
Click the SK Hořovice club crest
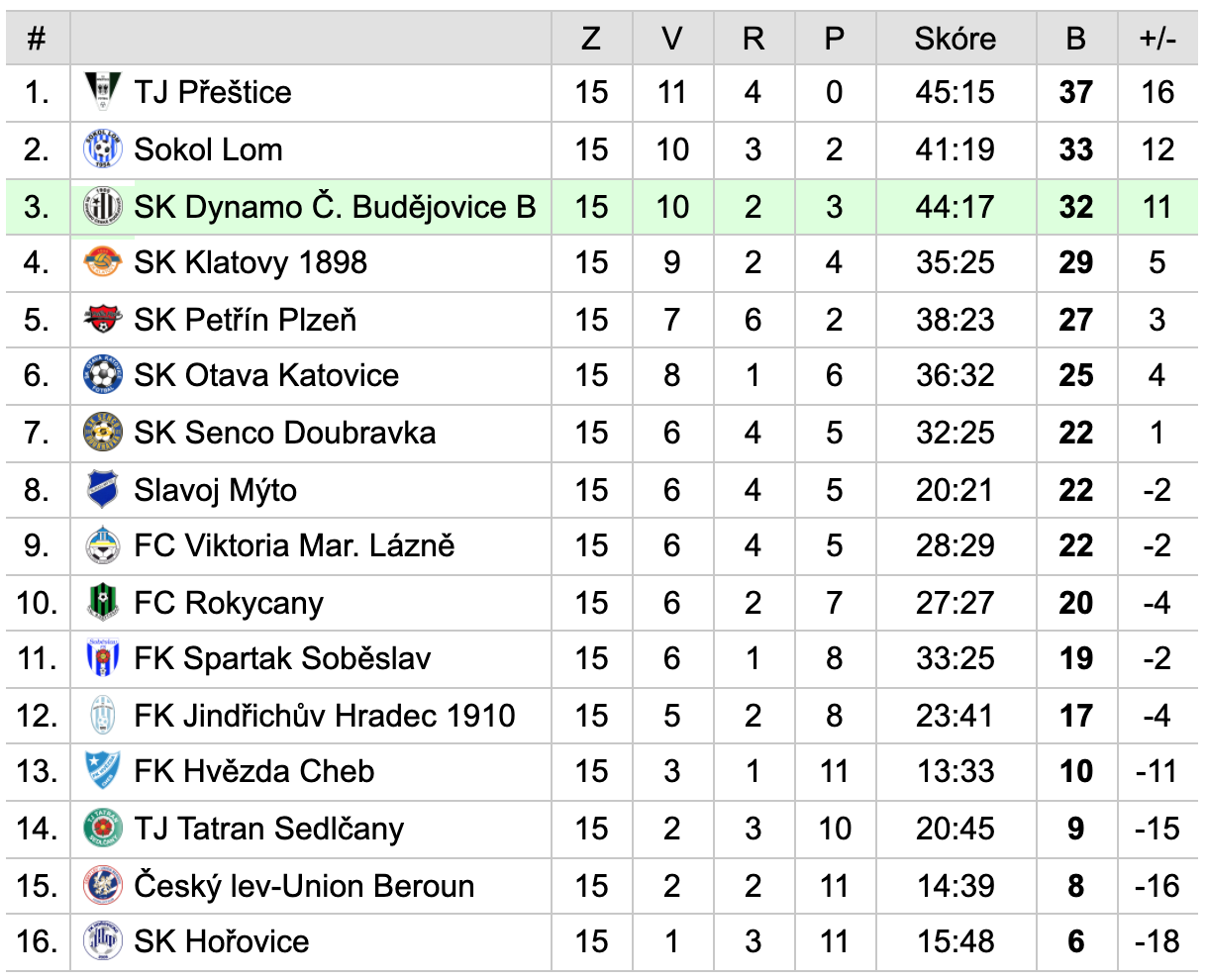103,941
